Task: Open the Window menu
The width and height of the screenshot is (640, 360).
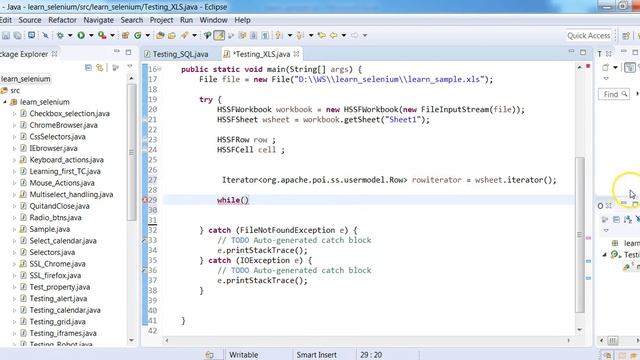Action: [x=213, y=20]
